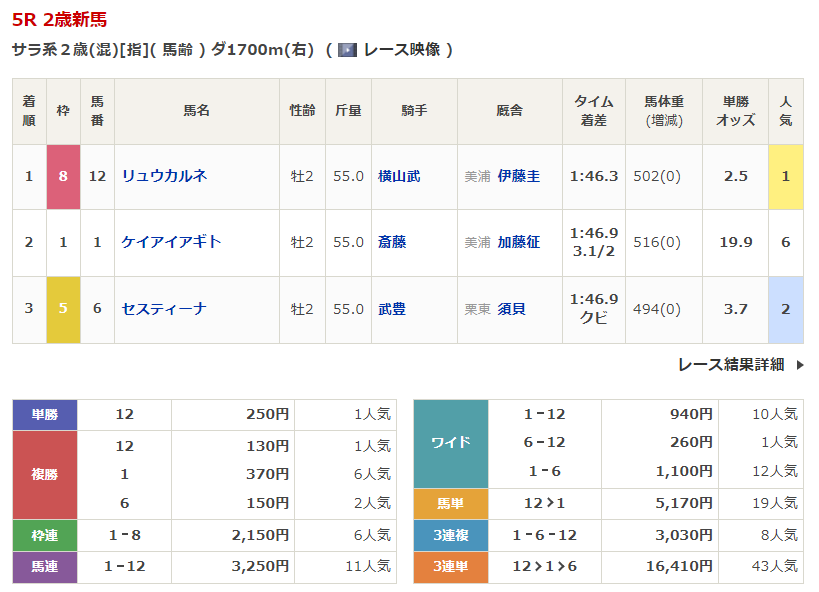Viewport: 819px width, 592px height.
Task: Click the race video icon
Action: tap(347, 49)
